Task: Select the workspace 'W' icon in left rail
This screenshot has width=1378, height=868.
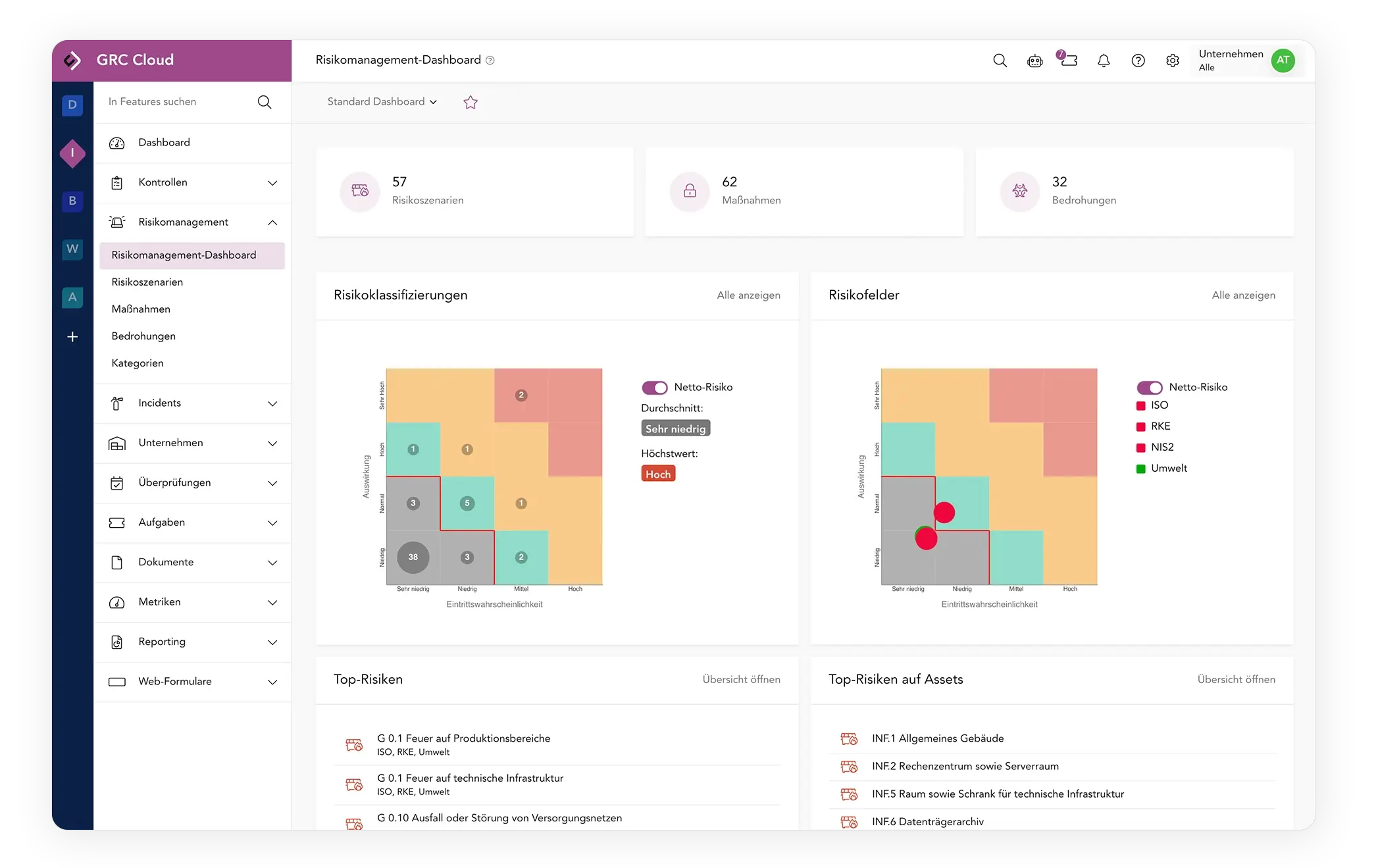Action: [72, 249]
